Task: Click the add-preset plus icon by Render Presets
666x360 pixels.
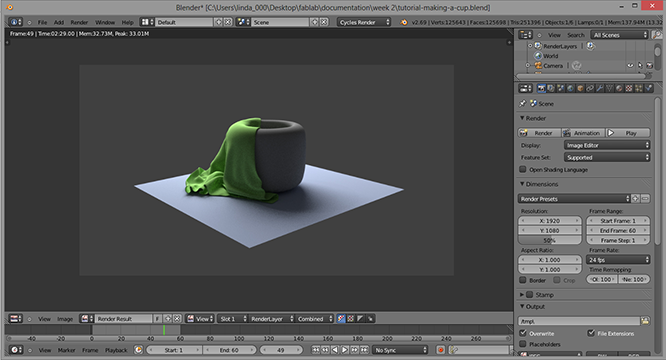Action: pyautogui.click(x=636, y=199)
